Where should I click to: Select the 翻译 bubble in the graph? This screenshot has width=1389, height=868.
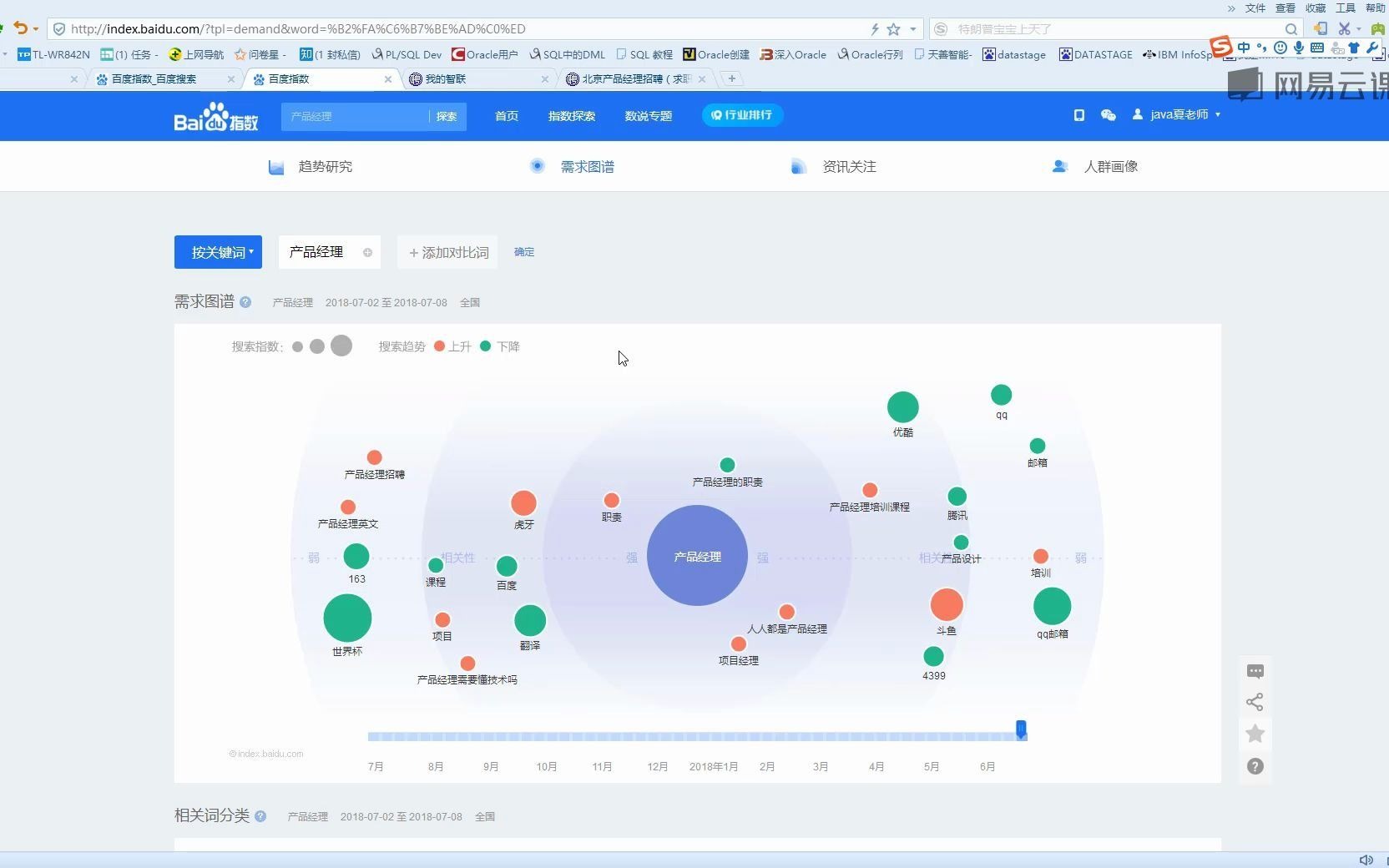[530, 621]
